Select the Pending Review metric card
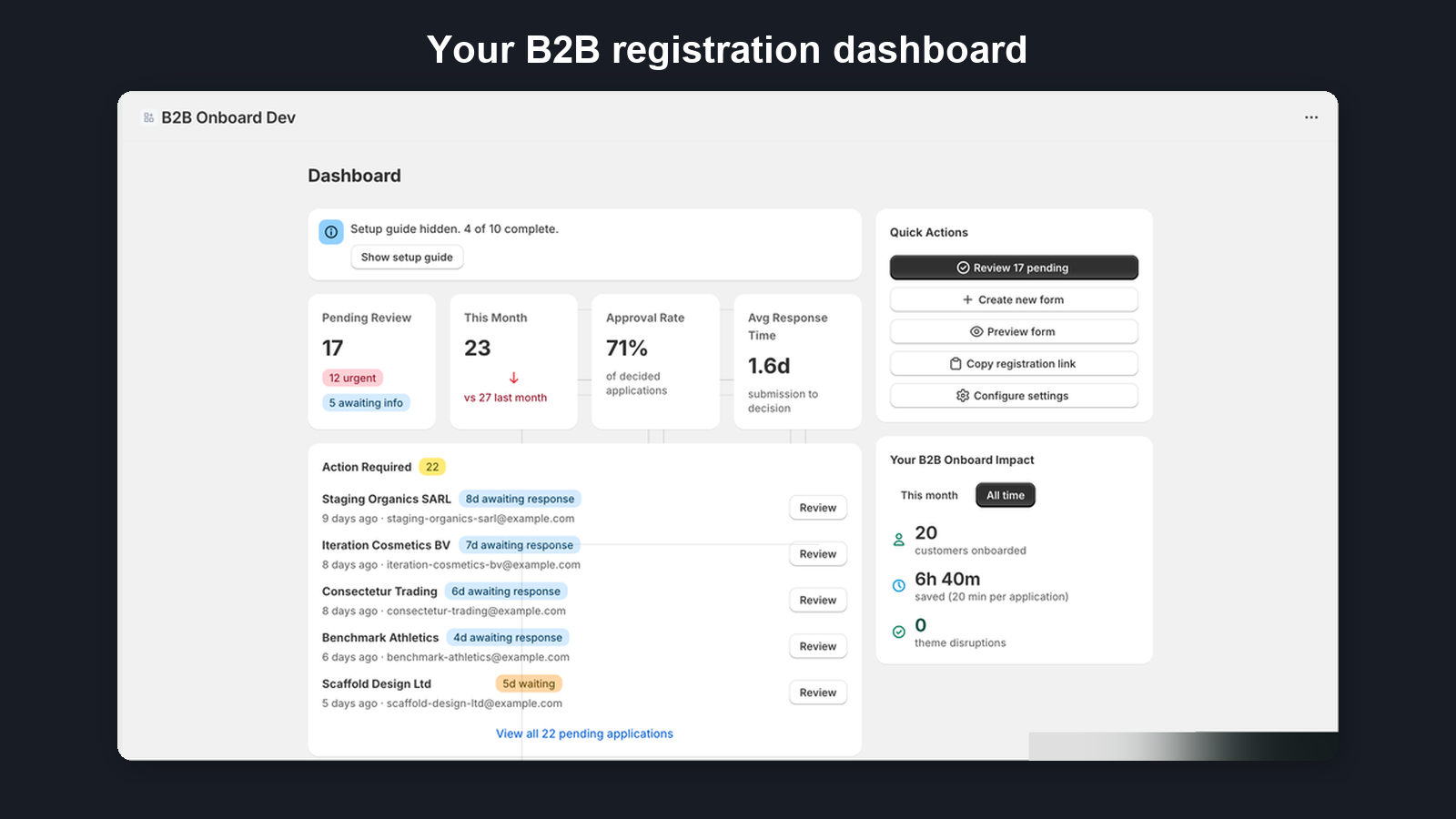The image size is (1456, 819). tap(372, 360)
